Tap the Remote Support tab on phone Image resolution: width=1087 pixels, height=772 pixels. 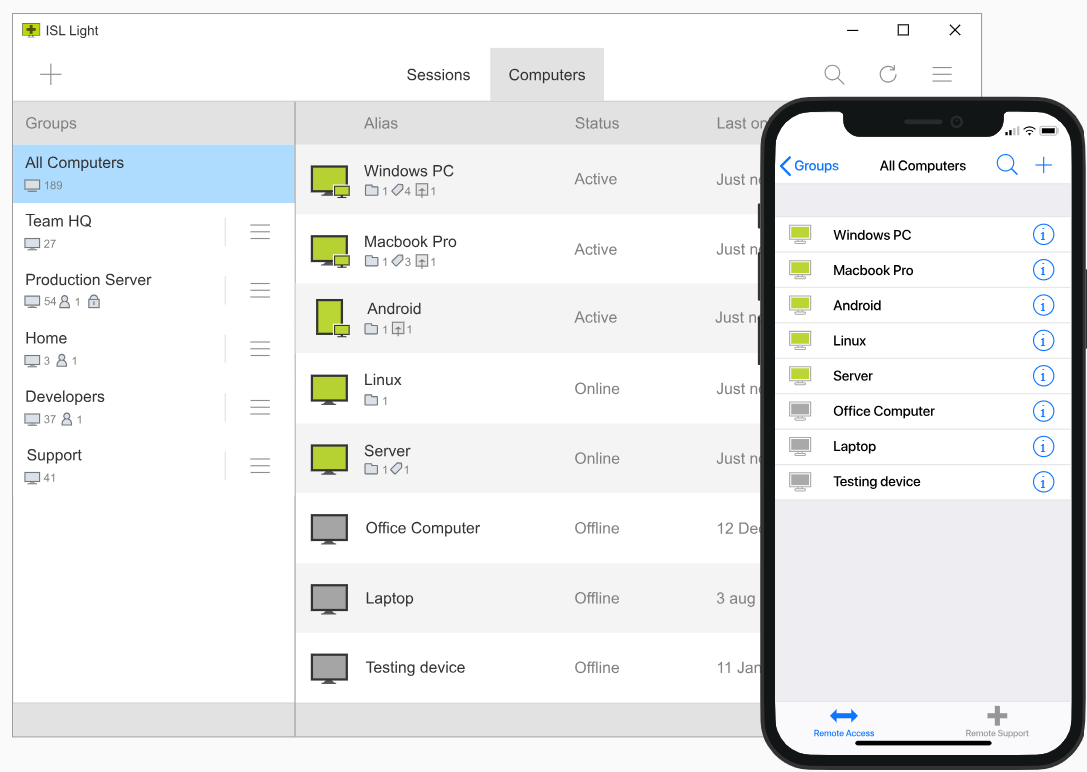tap(997, 722)
